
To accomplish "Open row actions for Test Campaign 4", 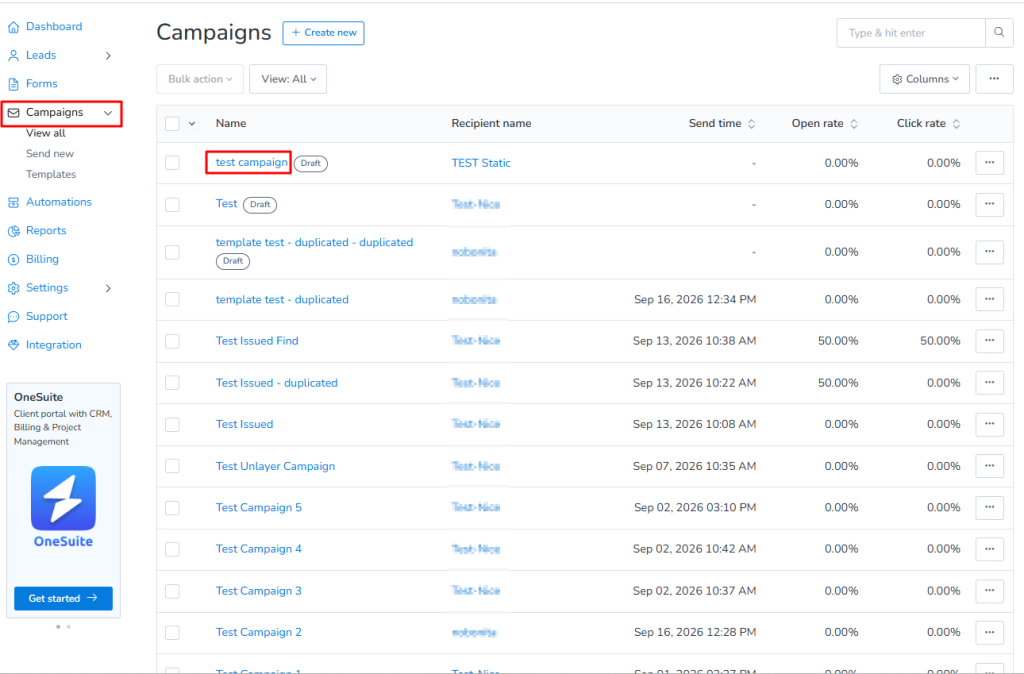I will [989, 549].
